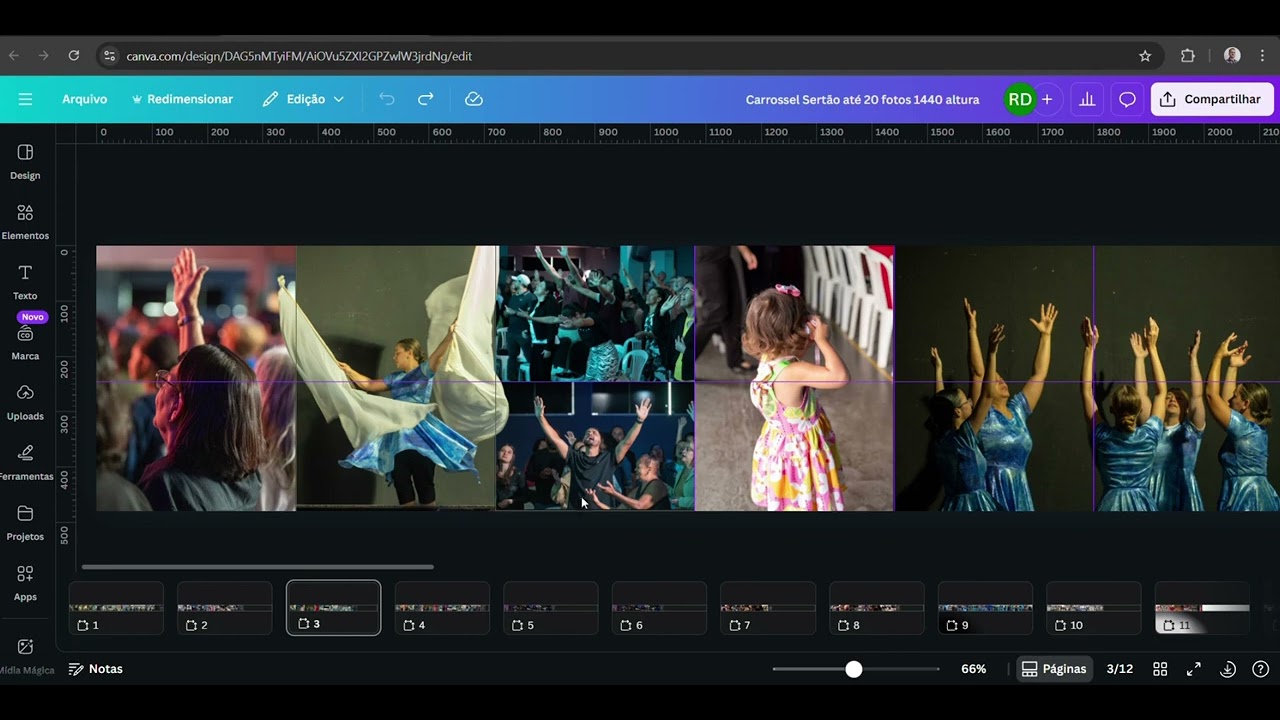The width and height of the screenshot is (1280, 720).
Task: Expand the Edição mode dropdown
Action: coord(303,99)
